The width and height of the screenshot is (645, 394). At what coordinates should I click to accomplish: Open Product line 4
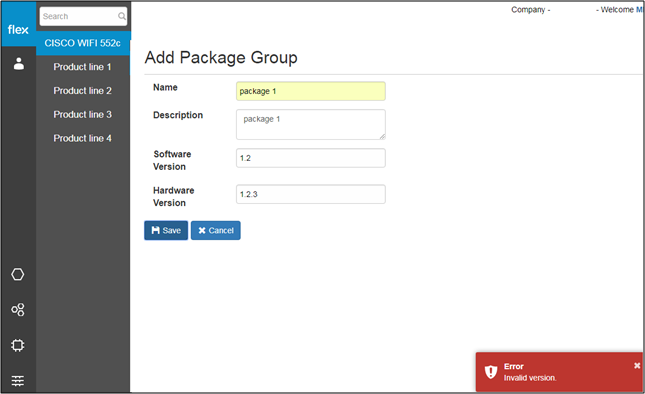pos(83,139)
